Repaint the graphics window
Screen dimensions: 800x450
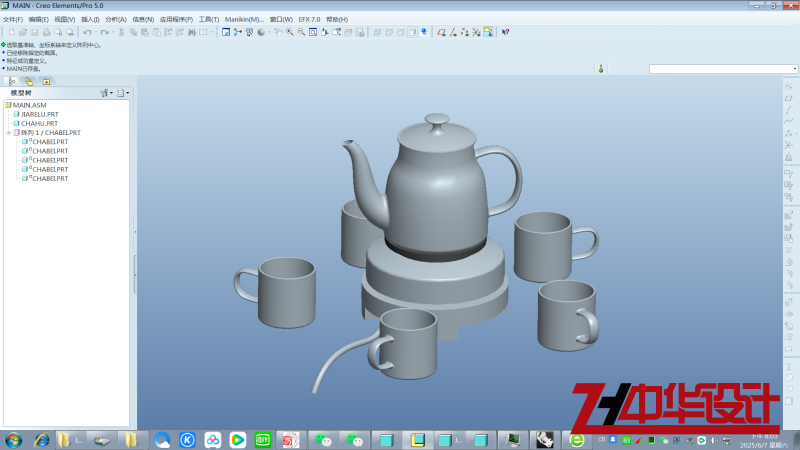(x=226, y=32)
